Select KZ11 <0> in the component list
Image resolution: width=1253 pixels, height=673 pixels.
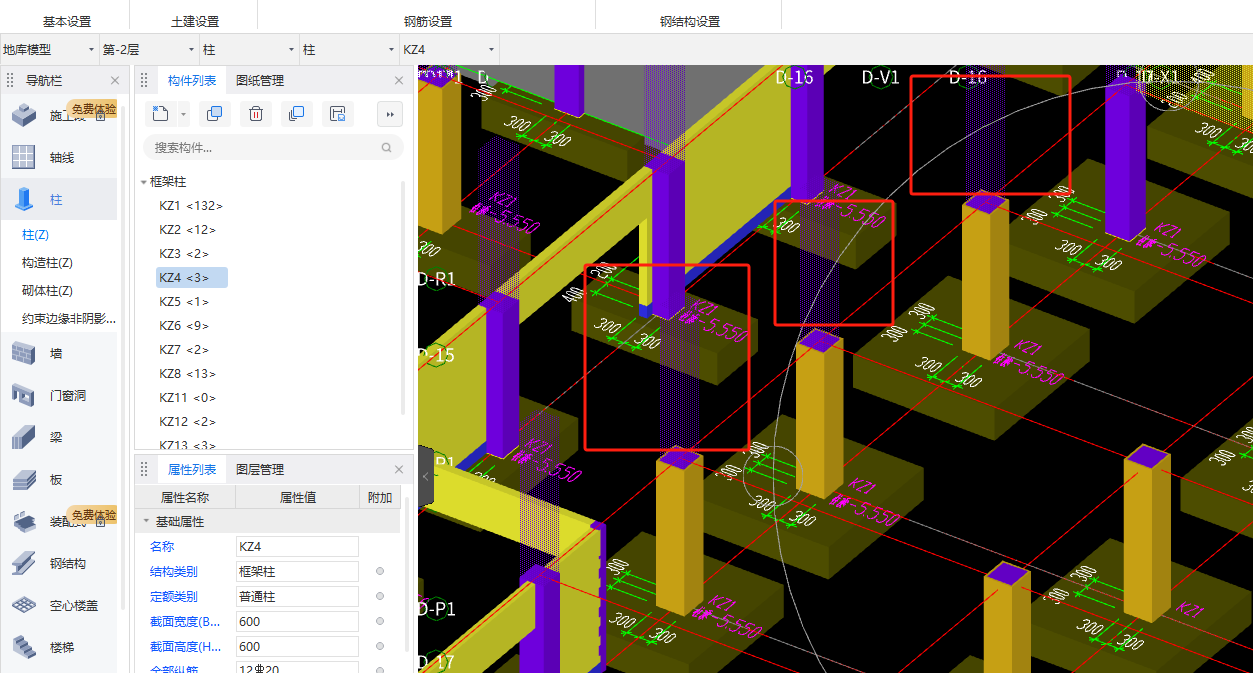[188, 398]
